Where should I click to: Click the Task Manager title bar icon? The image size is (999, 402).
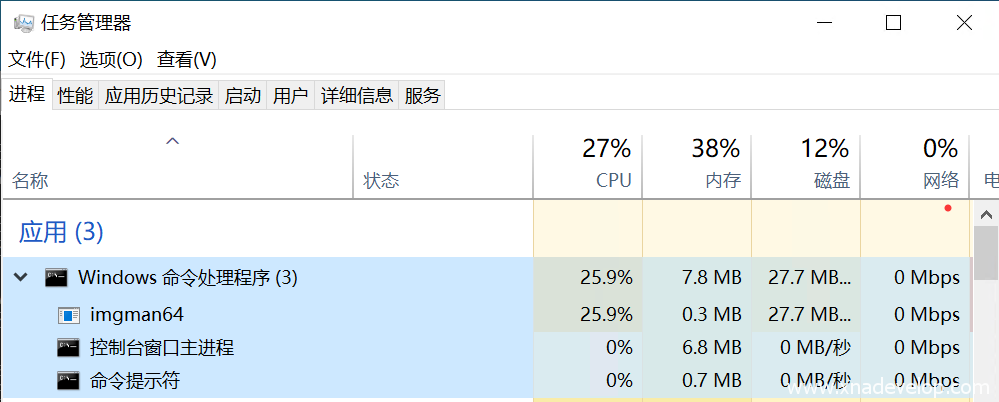pos(23,23)
